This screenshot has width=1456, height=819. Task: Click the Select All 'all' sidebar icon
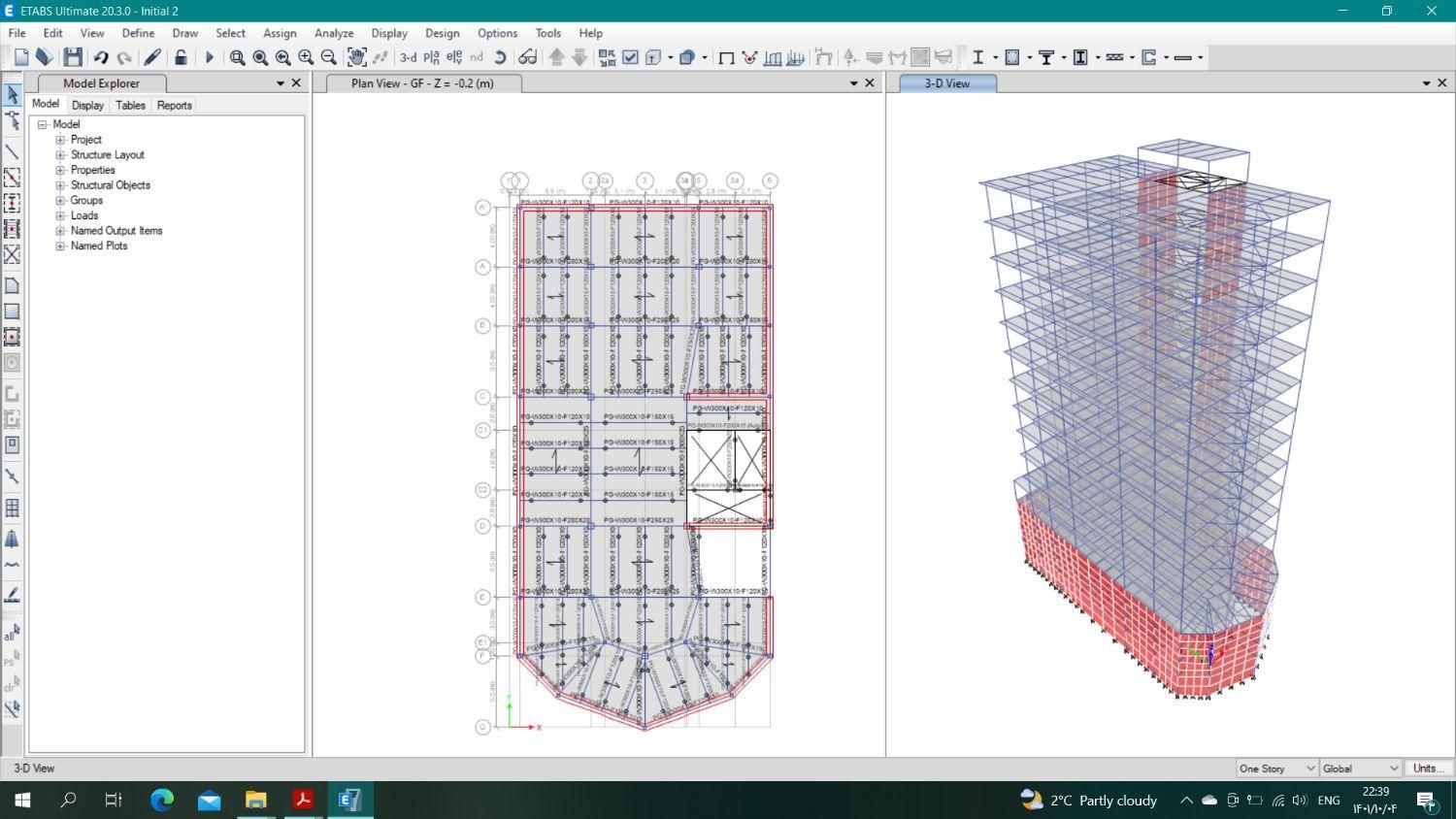click(12, 635)
